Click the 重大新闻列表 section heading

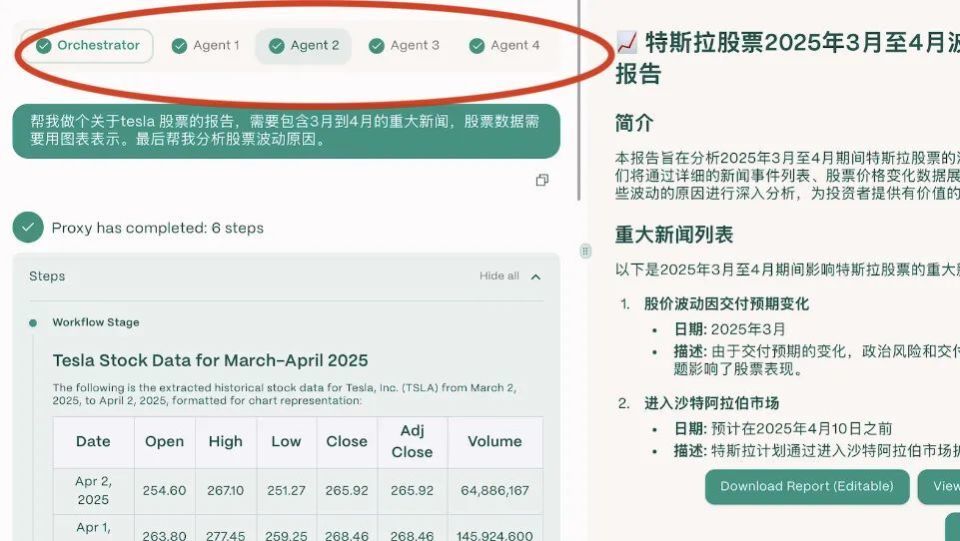point(673,235)
